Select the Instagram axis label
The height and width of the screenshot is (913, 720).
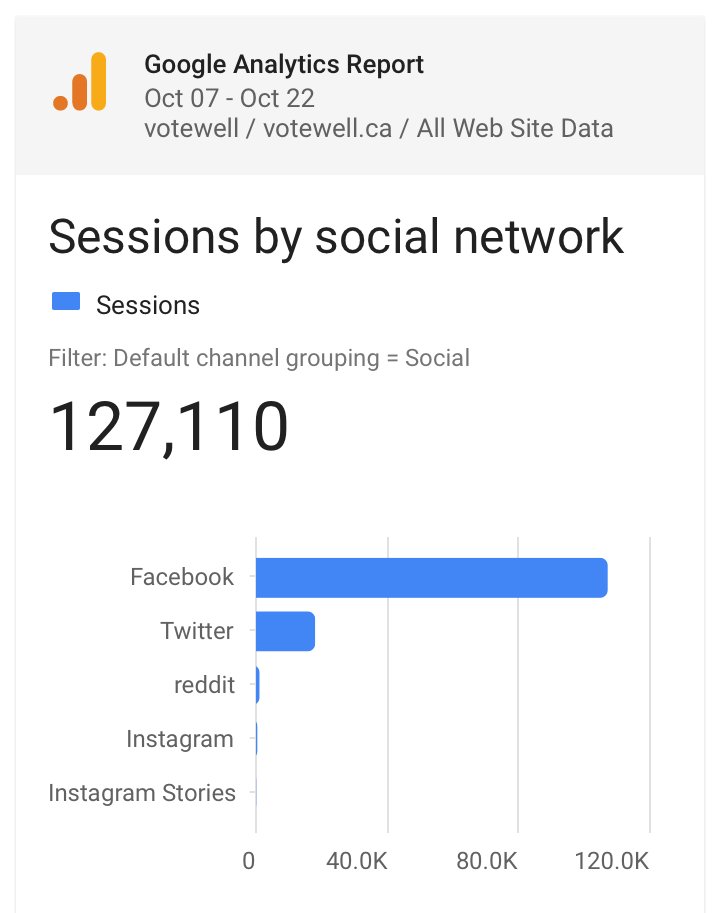[x=180, y=739]
